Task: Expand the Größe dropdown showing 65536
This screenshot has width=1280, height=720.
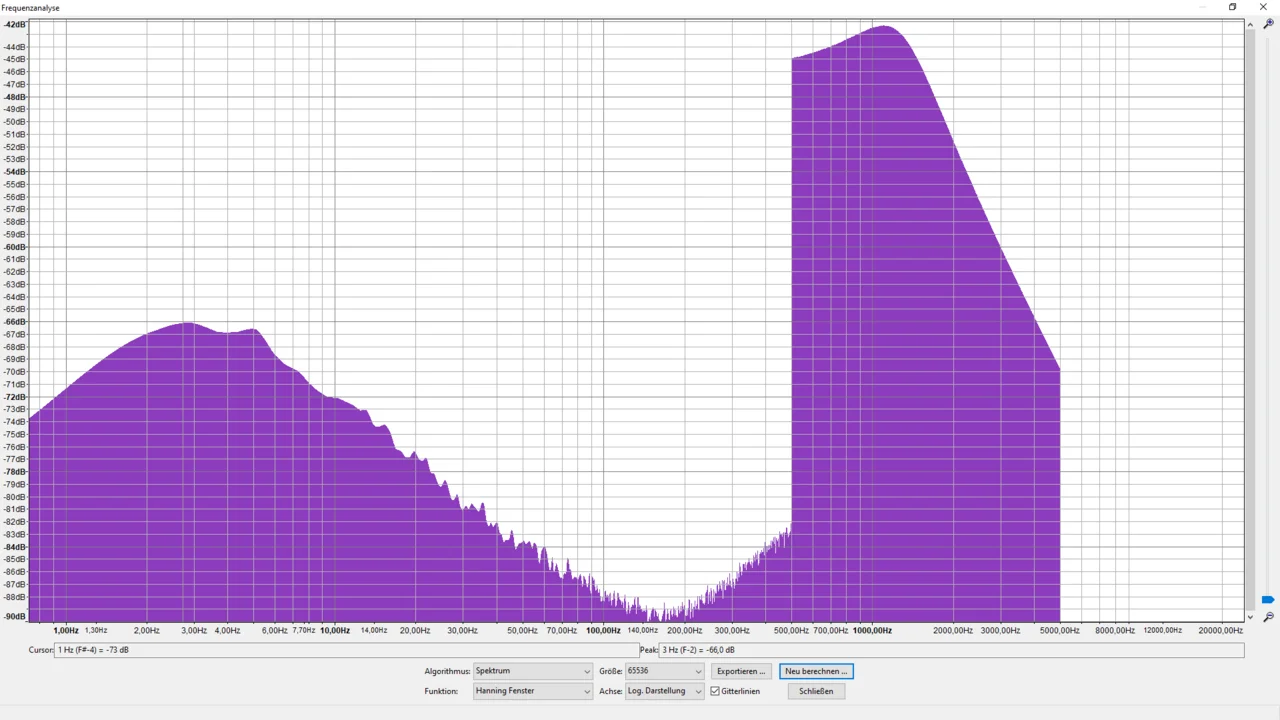Action: (664, 671)
